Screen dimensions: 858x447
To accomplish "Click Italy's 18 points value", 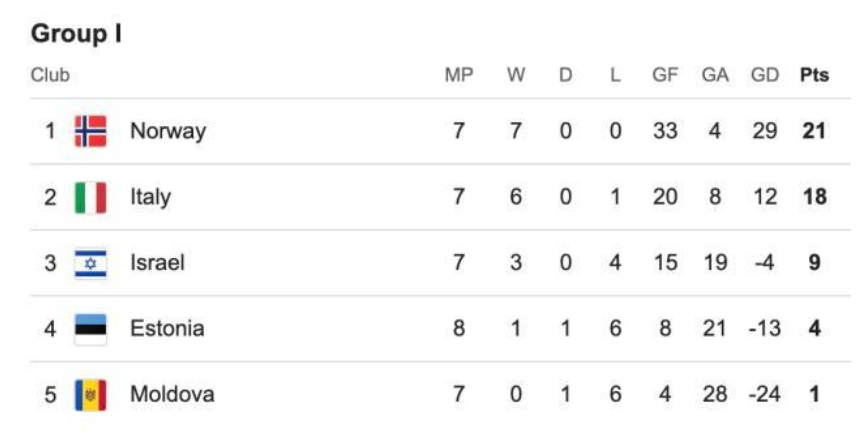I will click(x=814, y=197).
